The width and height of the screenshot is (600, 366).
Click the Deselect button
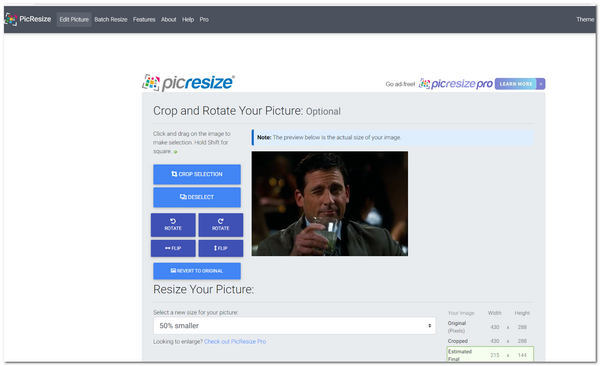(x=197, y=197)
